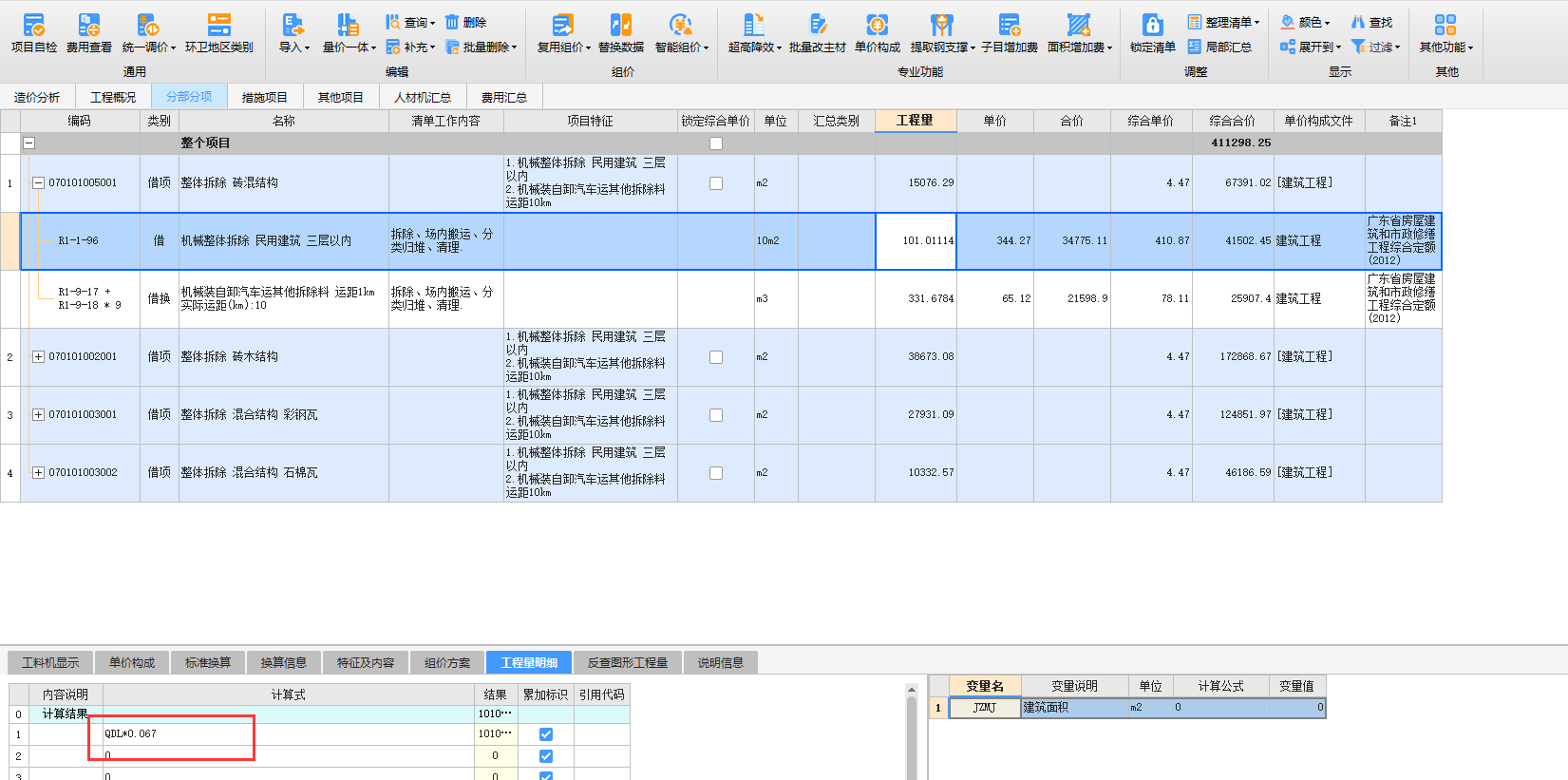The height and width of the screenshot is (780, 1568).
Task: Click the 子目增加费 icon
Action: pyautogui.click(x=1010, y=25)
